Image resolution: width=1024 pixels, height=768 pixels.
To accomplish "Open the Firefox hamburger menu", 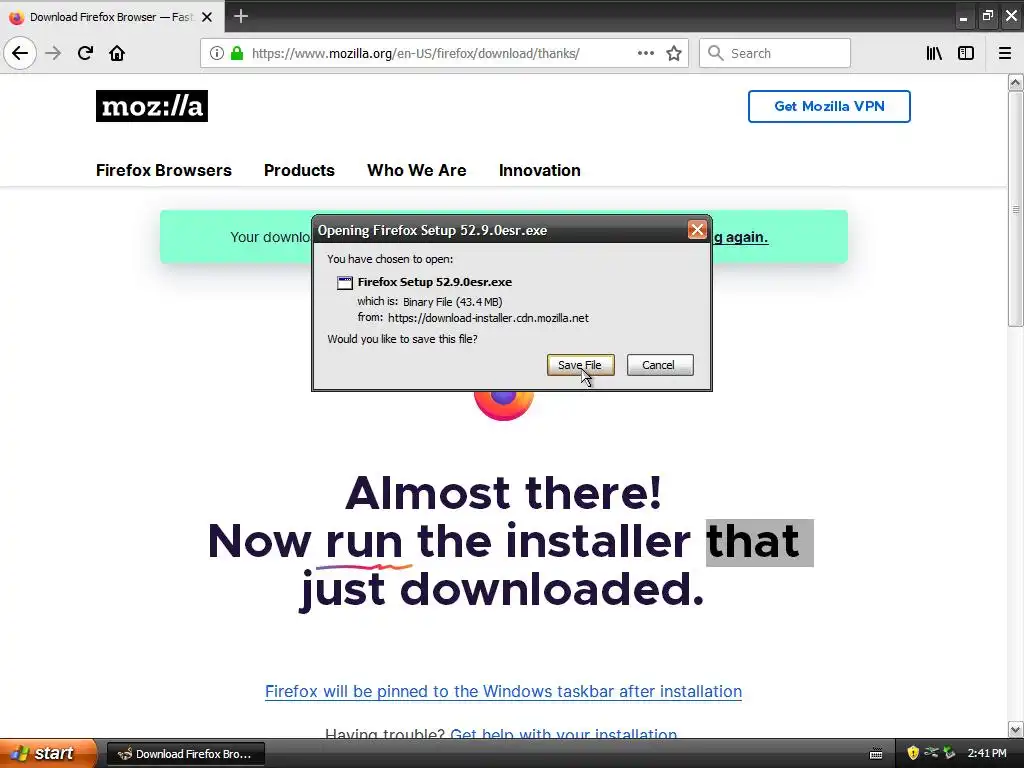I will pos(1005,53).
